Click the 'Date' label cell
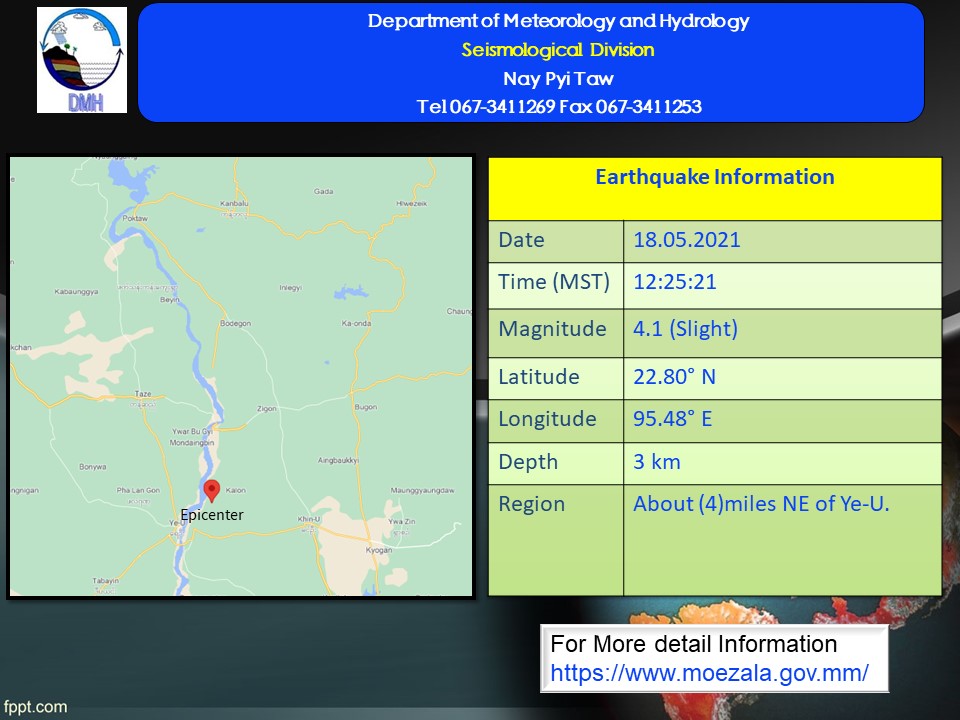The image size is (960, 720). tap(556, 241)
